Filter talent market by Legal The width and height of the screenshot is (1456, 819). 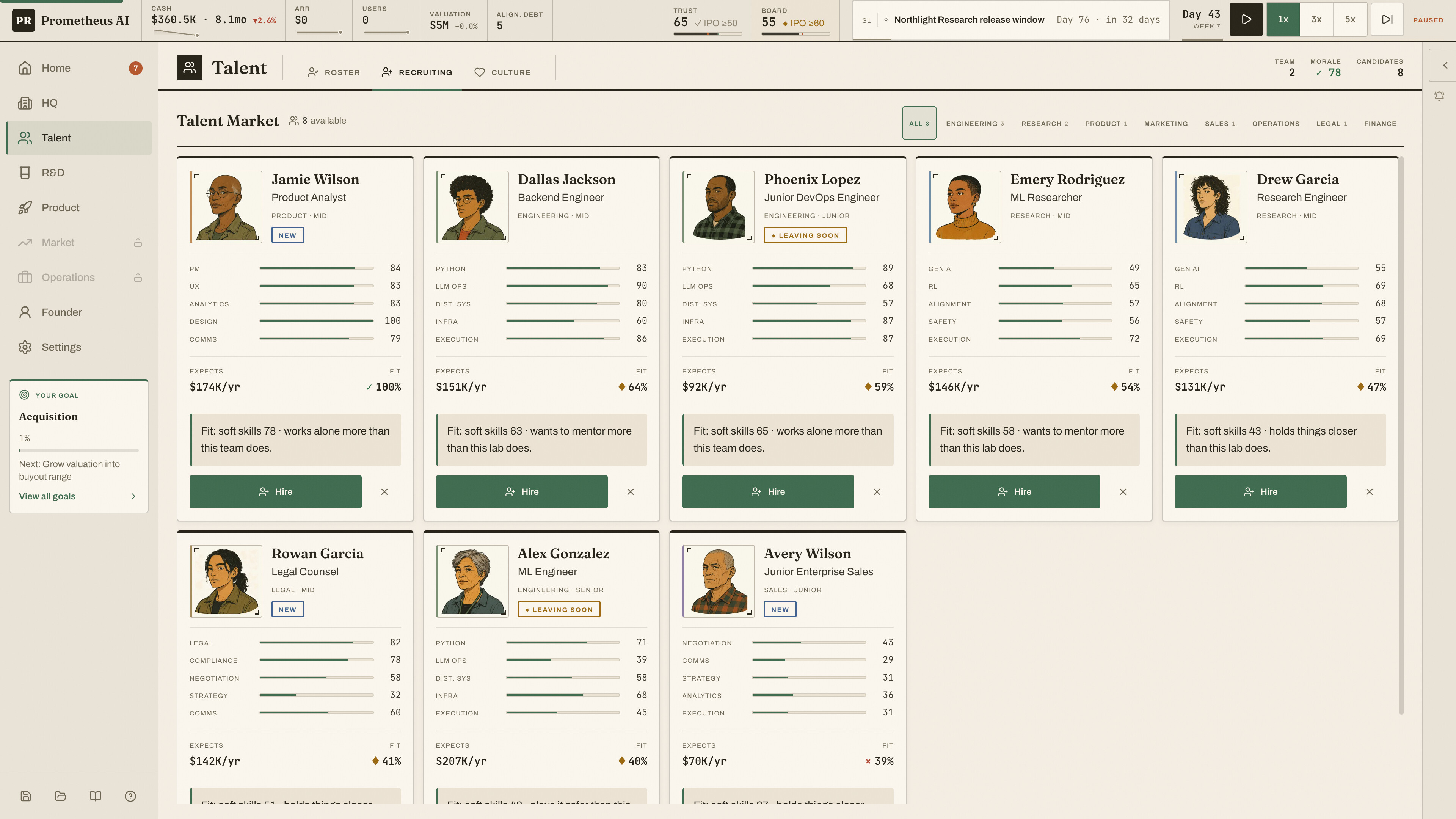click(1332, 123)
